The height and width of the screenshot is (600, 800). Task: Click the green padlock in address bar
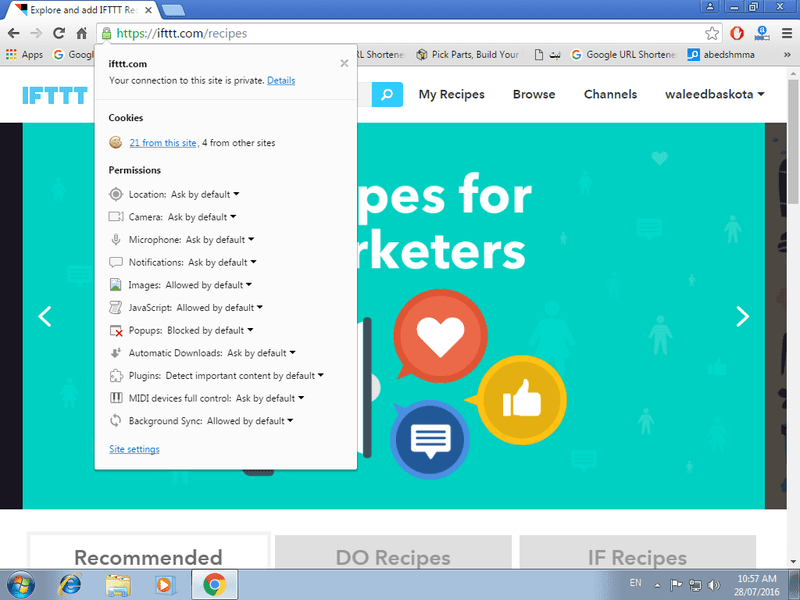tap(106, 34)
